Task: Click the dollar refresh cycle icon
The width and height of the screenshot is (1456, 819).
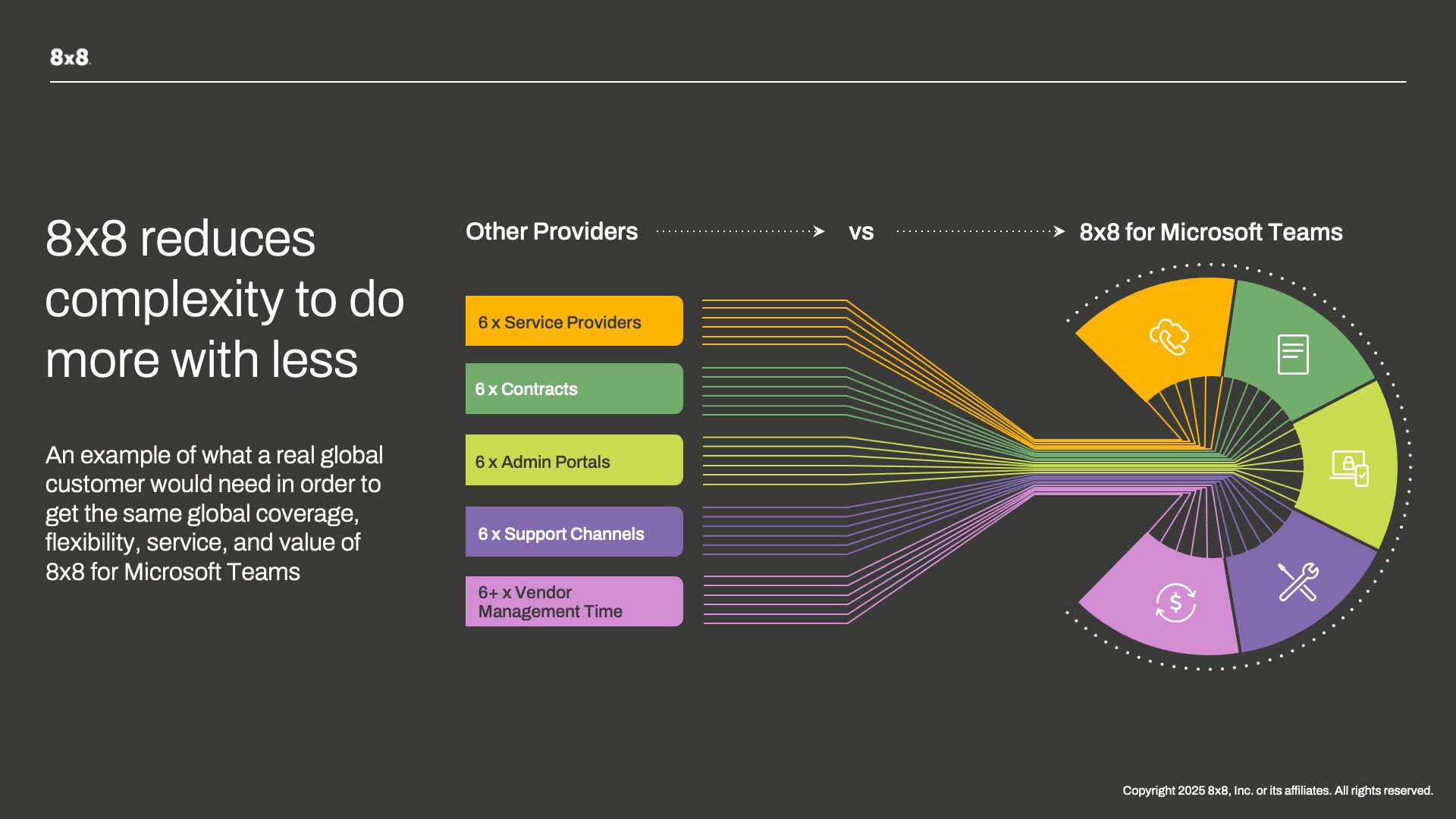Action: coord(1175,603)
